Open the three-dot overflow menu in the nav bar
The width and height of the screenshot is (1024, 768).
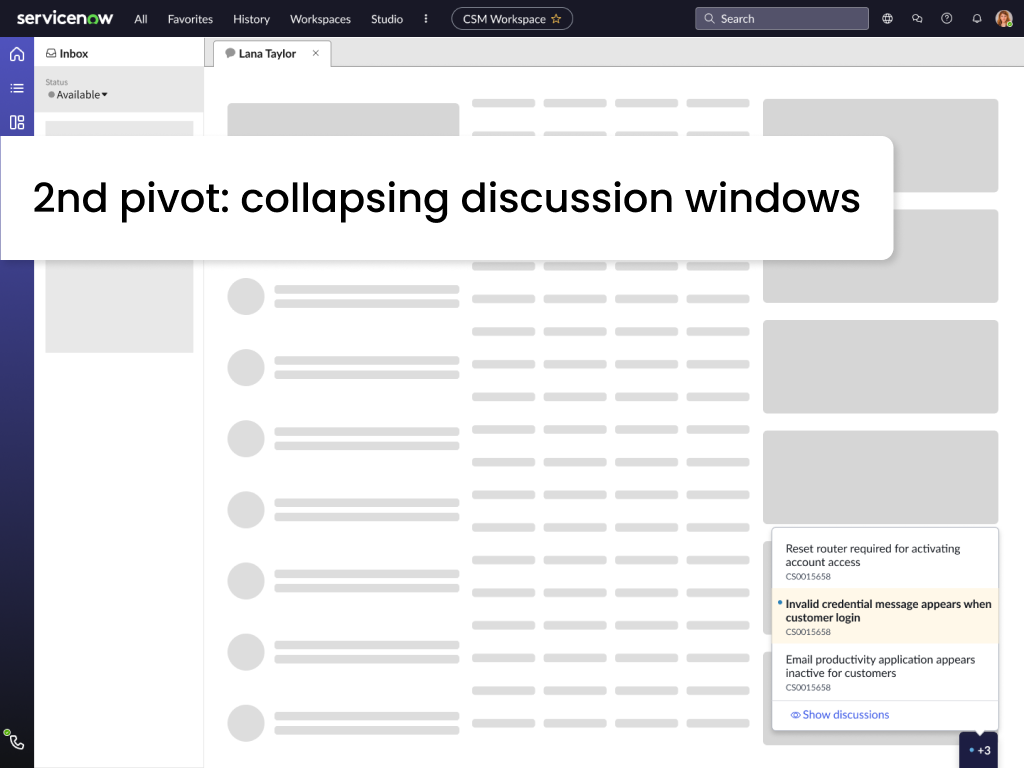[425, 18]
